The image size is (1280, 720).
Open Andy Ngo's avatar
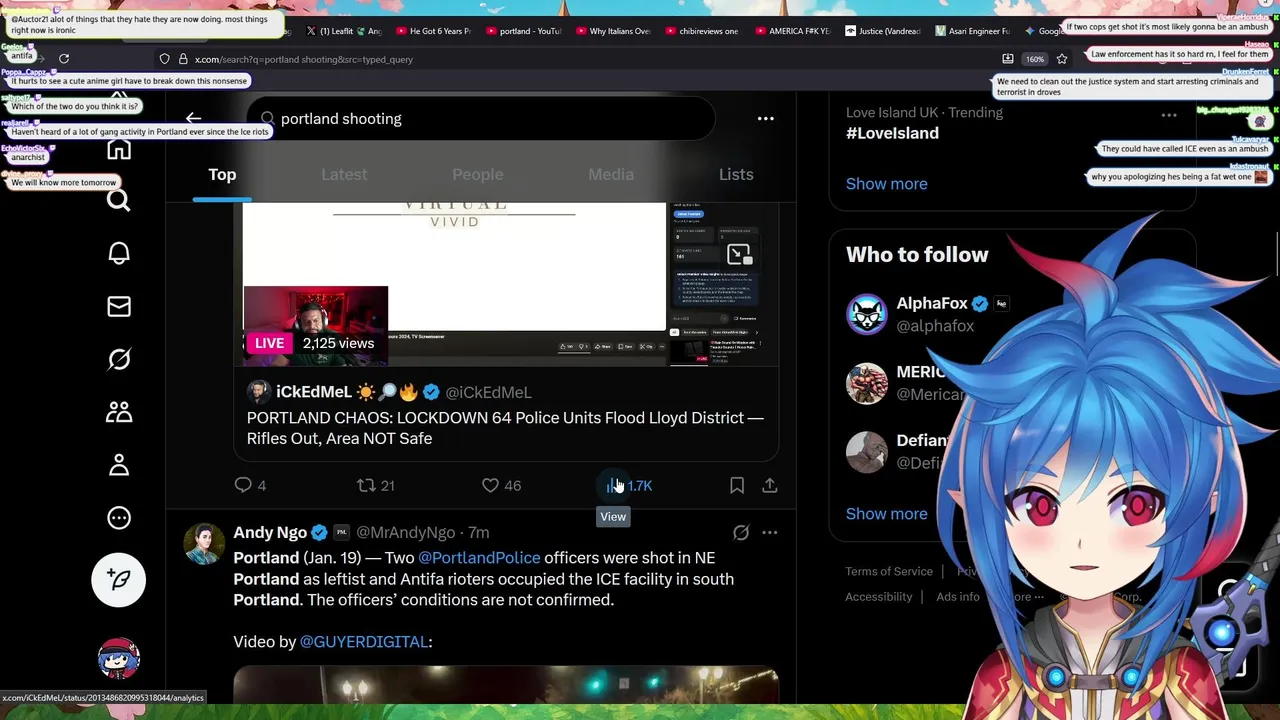point(204,544)
